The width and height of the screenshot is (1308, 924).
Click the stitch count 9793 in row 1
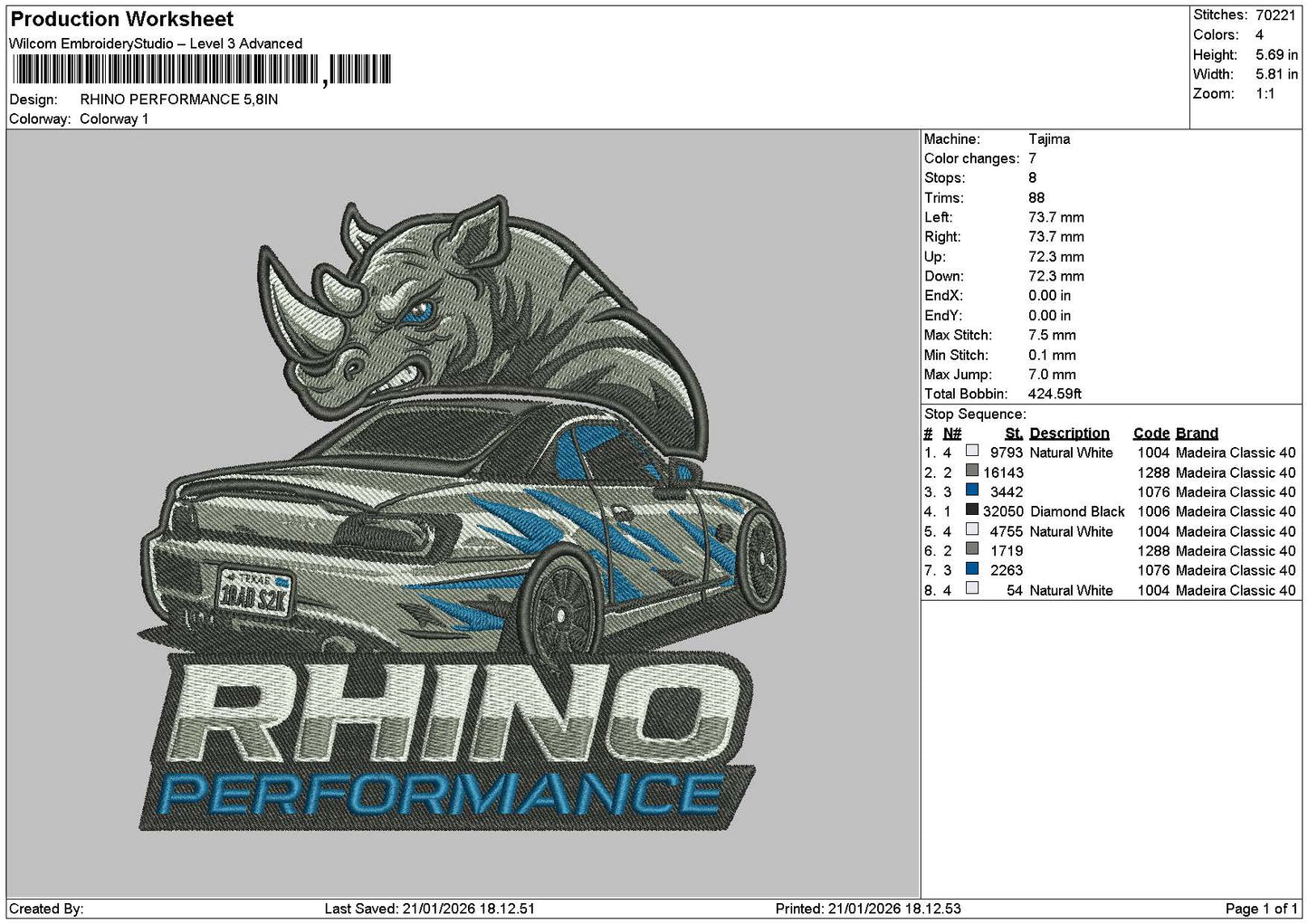coord(1007,452)
